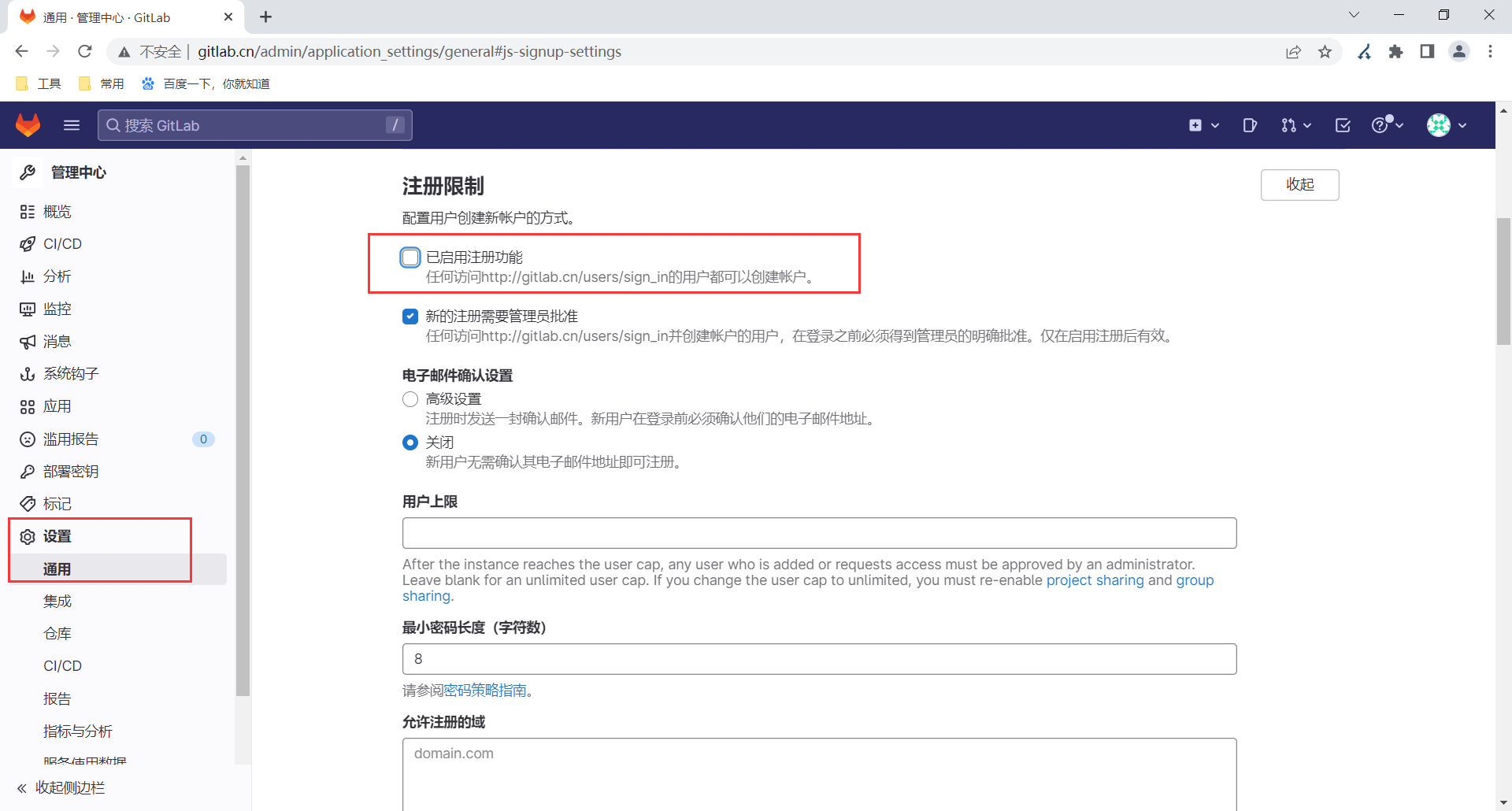Click the 用户上限 input field
This screenshot has width=1512, height=811.
tap(820, 533)
